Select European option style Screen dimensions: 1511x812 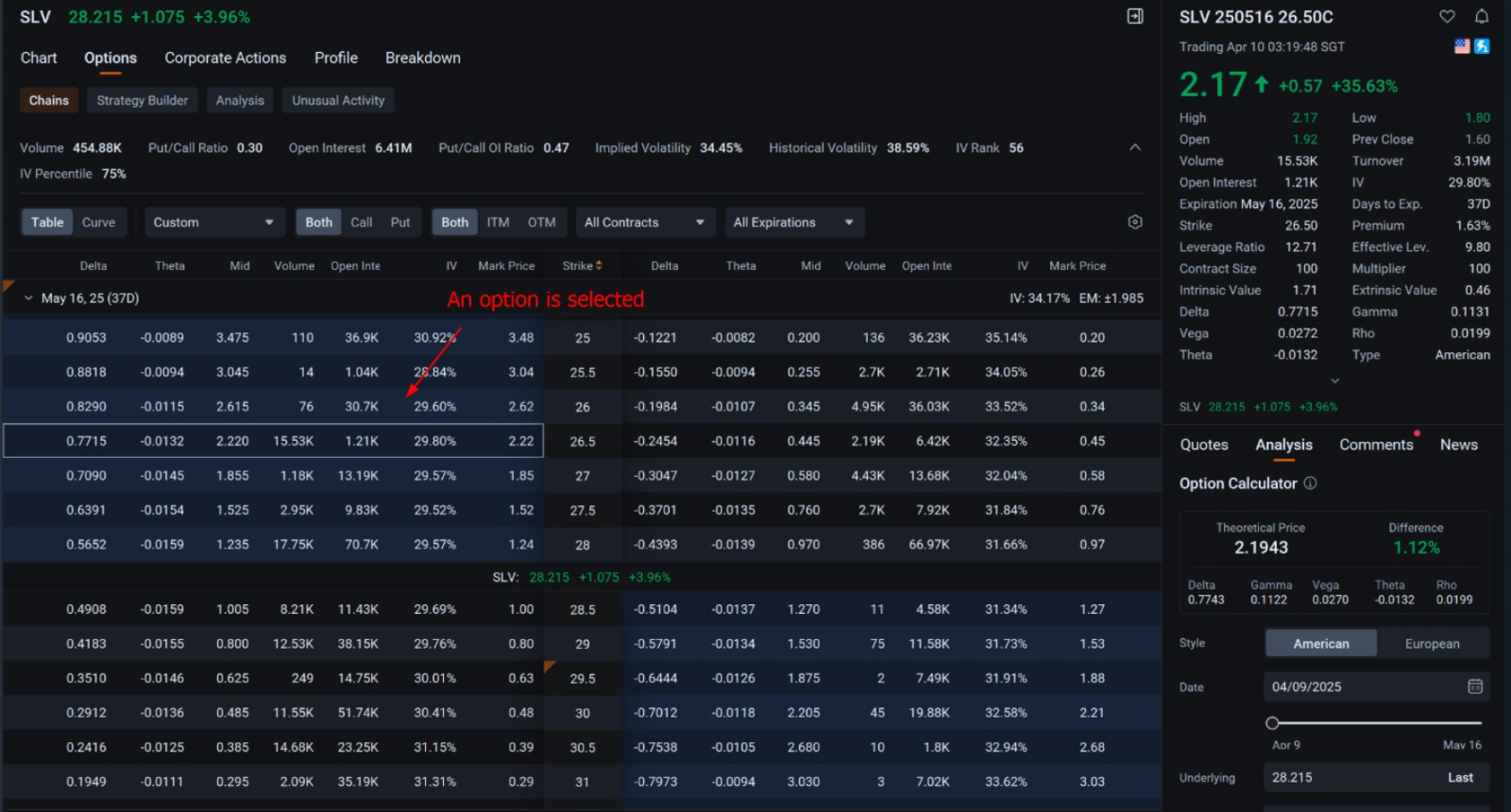tap(1433, 644)
